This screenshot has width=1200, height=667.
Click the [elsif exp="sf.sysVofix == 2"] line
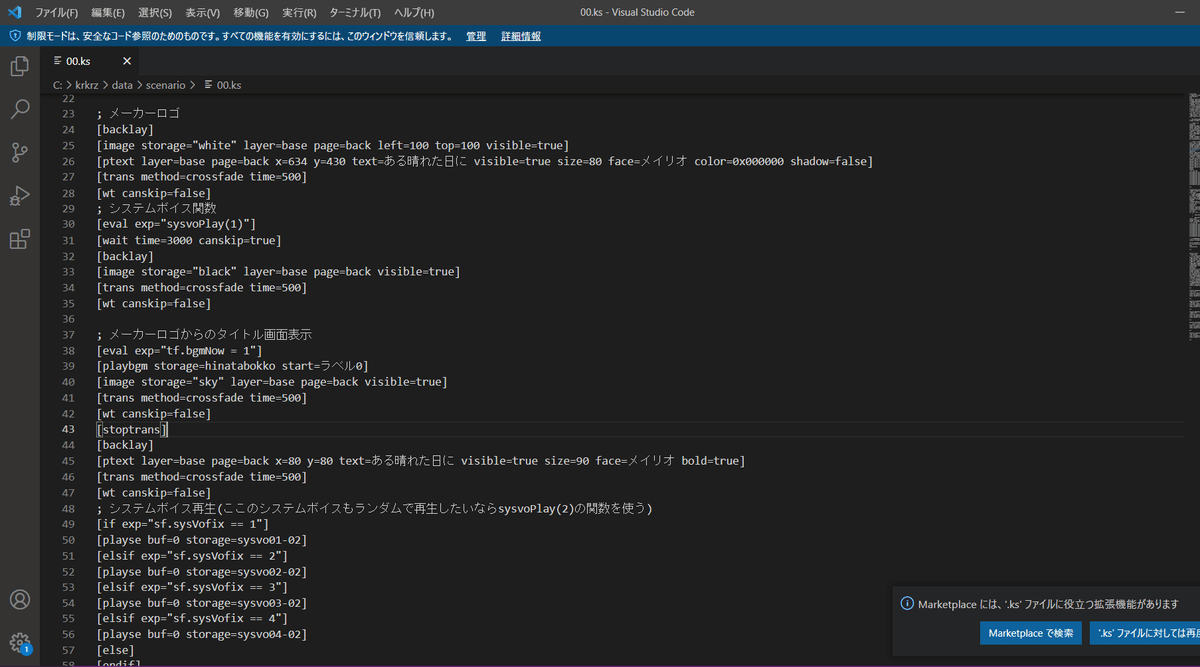pyautogui.click(x=192, y=555)
